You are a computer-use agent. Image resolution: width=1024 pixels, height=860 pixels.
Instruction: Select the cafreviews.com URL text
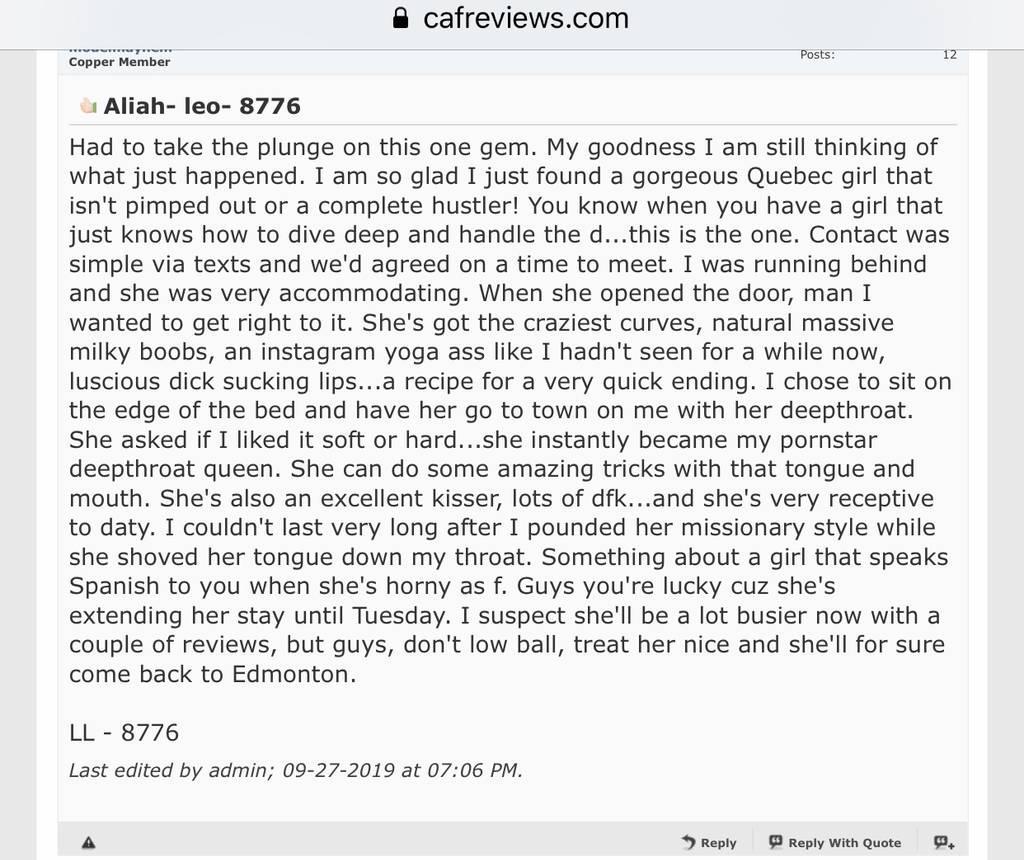pos(526,18)
